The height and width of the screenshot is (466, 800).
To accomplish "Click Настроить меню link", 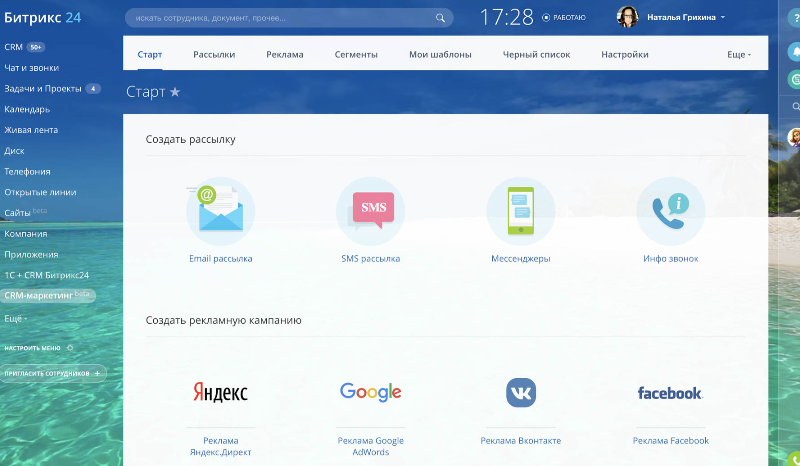I will click(x=32, y=348).
